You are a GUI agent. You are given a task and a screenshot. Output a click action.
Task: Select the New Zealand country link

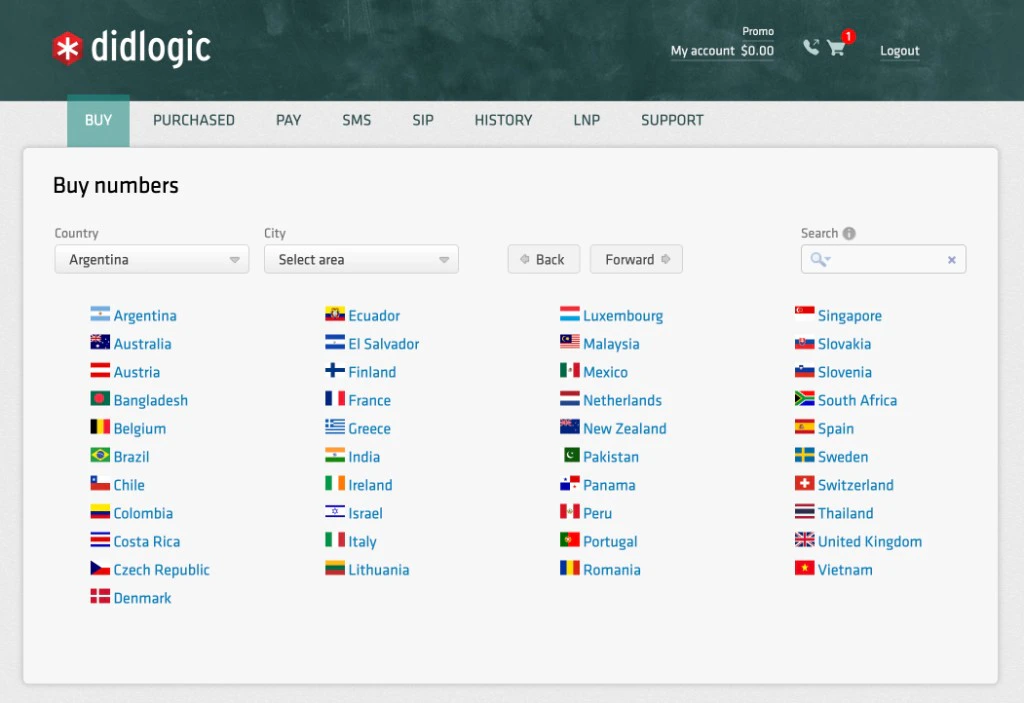(625, 429)
